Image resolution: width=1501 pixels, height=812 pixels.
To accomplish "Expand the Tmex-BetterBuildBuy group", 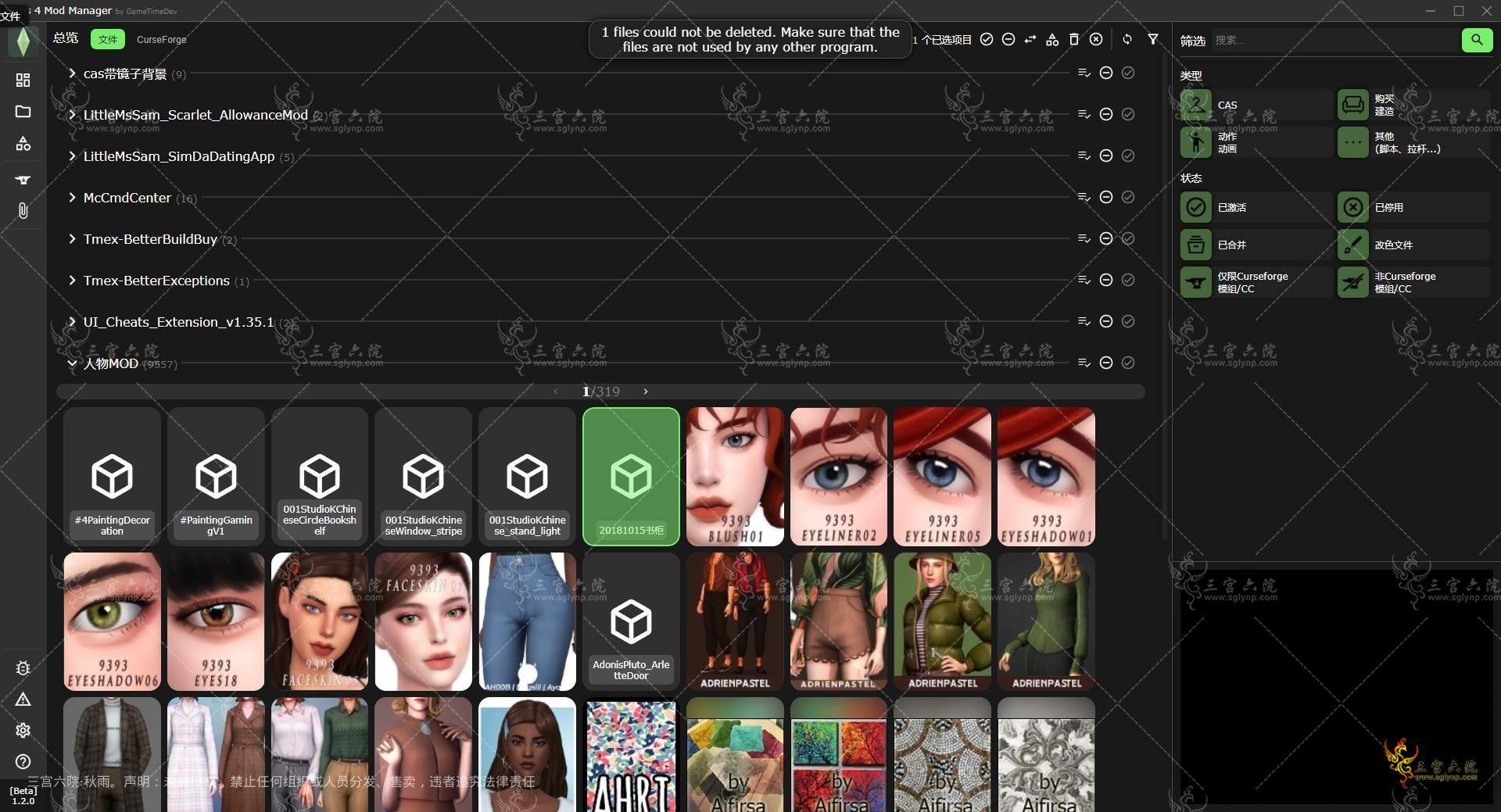I will coord(72,239).
